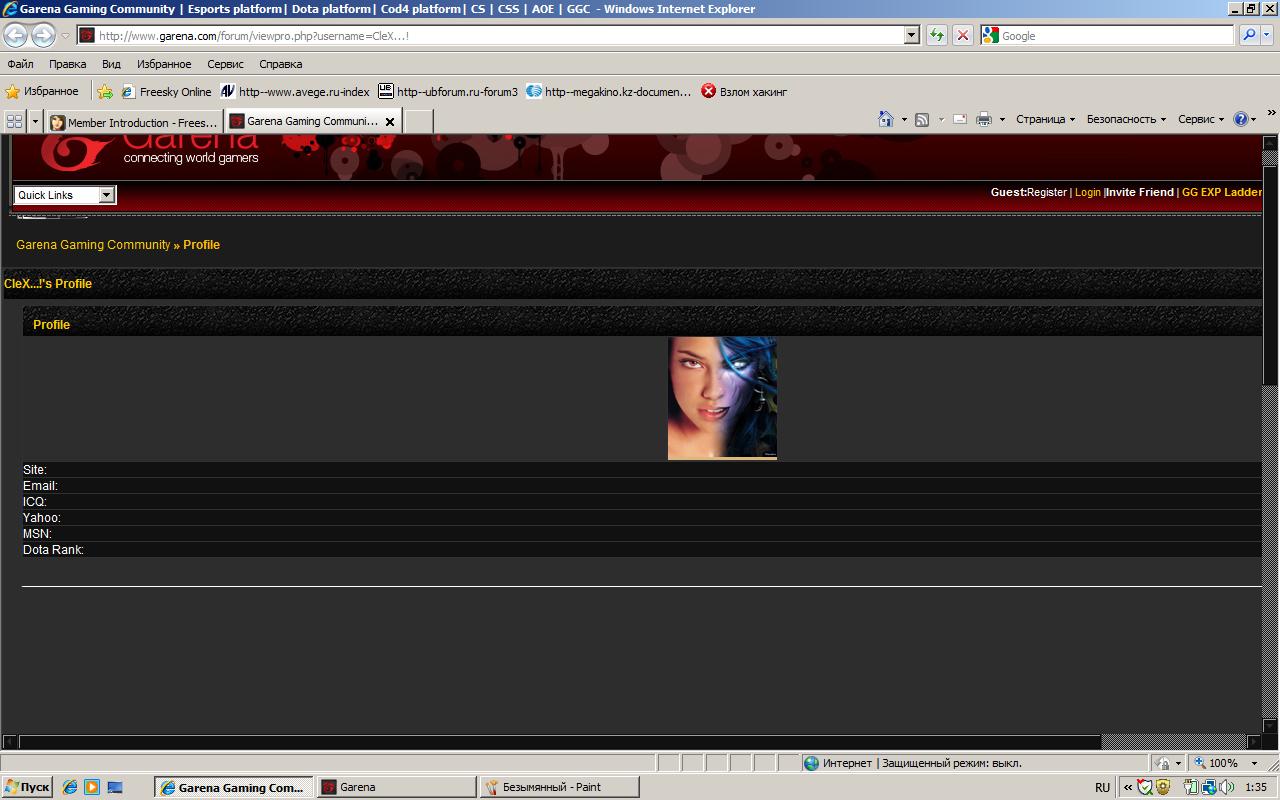Image resolution: width=1280 pixels, height=800 pixels.
Task: Click the GG EXP Ladder link
Action: (1221, 192)
